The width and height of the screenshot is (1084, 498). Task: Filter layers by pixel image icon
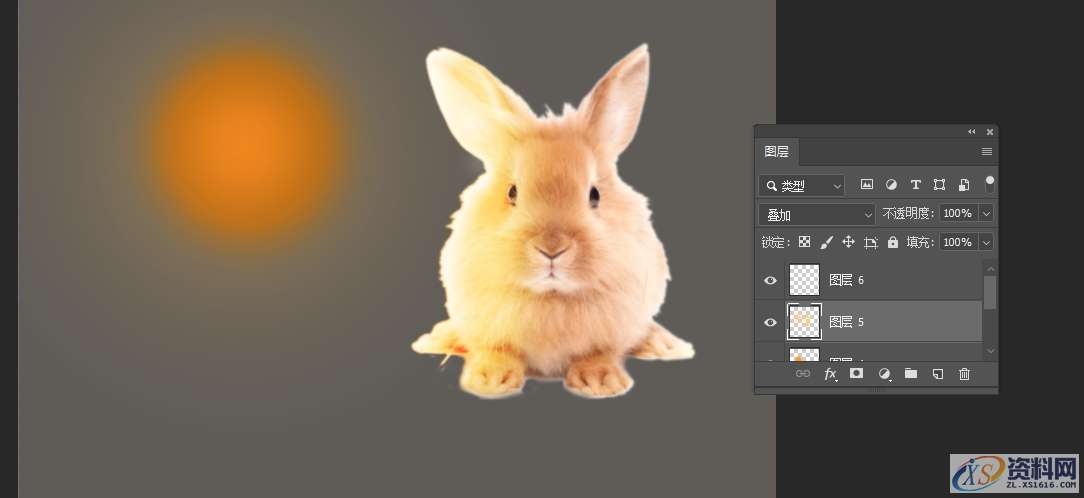coord(866,185)
